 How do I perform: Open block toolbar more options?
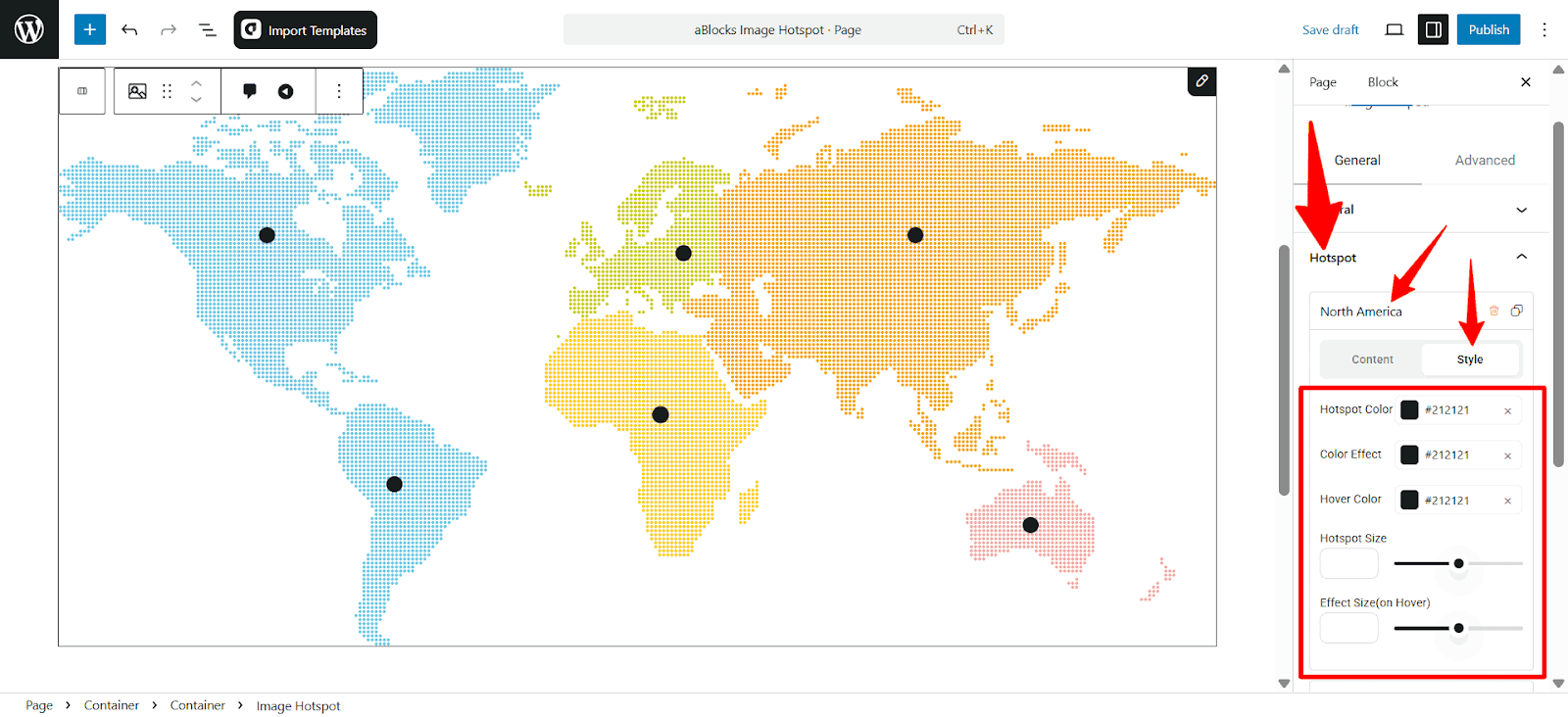click(x=339, y=91)
